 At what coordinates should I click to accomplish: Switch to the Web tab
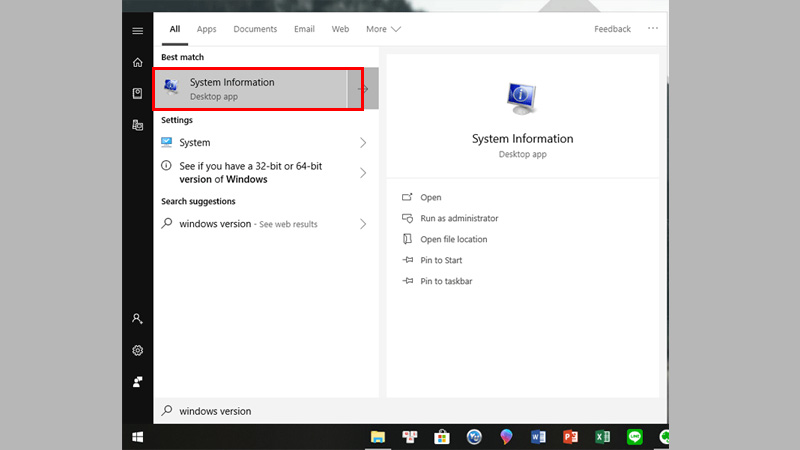click(x=340, y=29)
